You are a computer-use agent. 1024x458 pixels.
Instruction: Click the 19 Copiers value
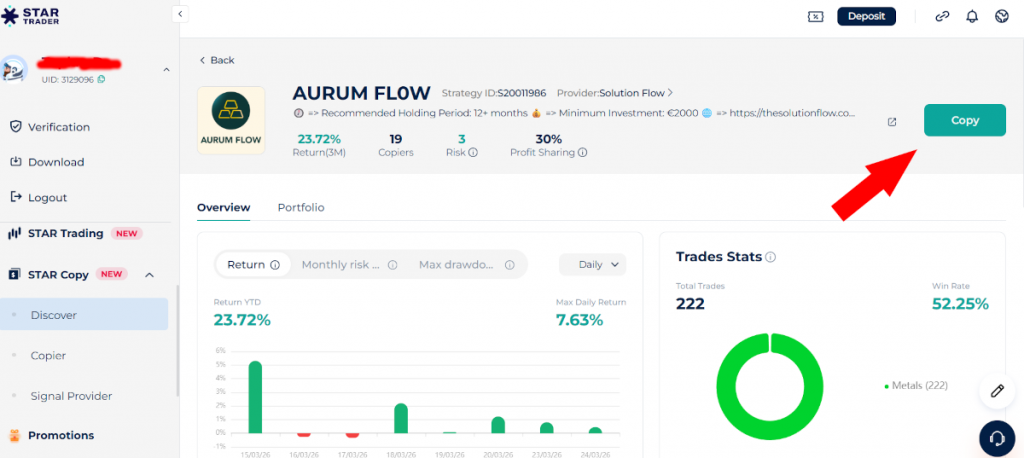pyautogui.click(x=395, y=139)
